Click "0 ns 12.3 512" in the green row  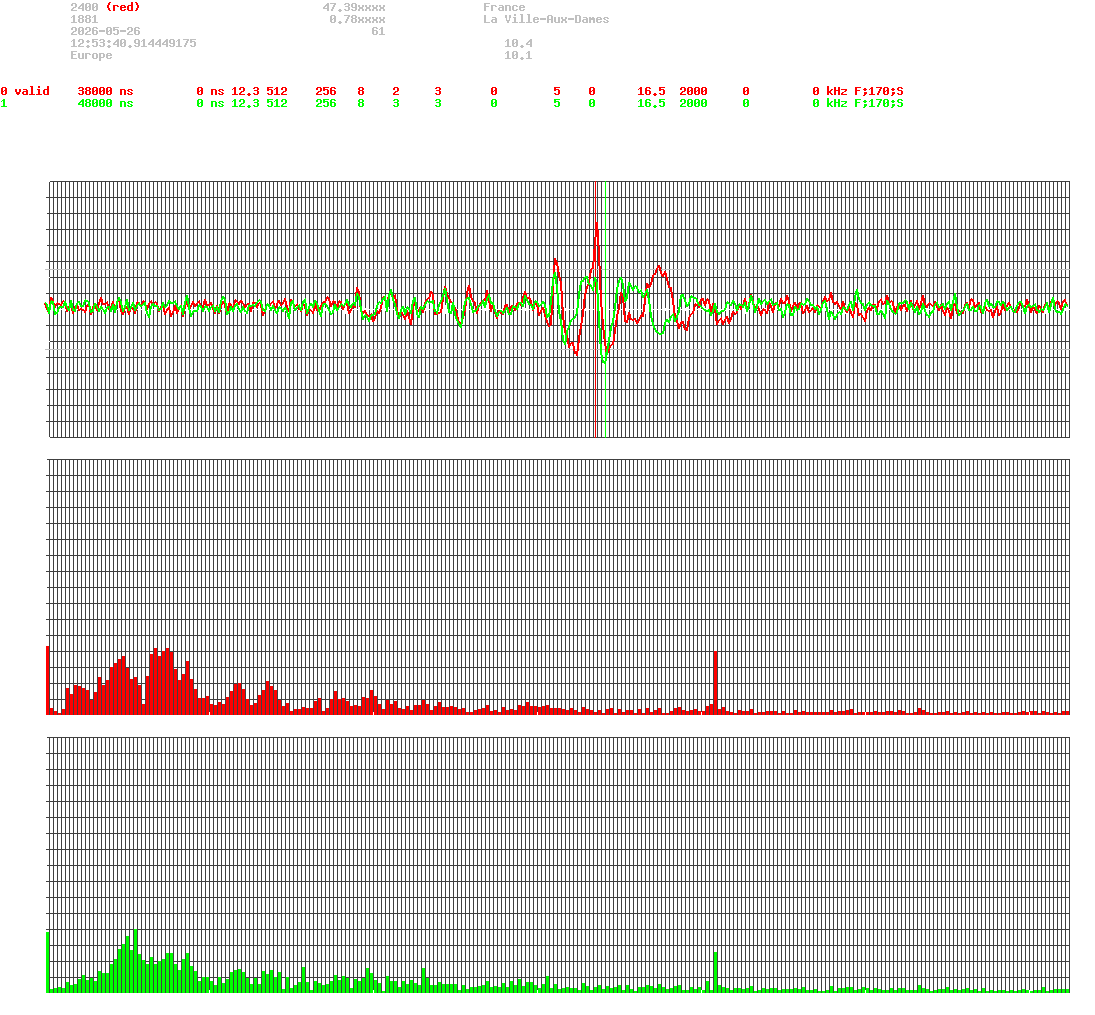pos(242,103)
